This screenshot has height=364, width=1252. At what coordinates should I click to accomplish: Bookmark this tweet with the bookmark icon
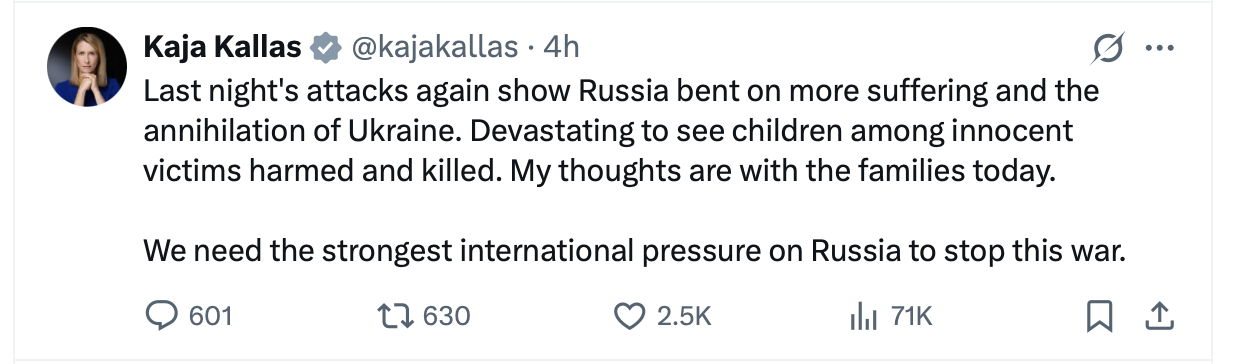pyautogui.click(x=1100, y=317)
